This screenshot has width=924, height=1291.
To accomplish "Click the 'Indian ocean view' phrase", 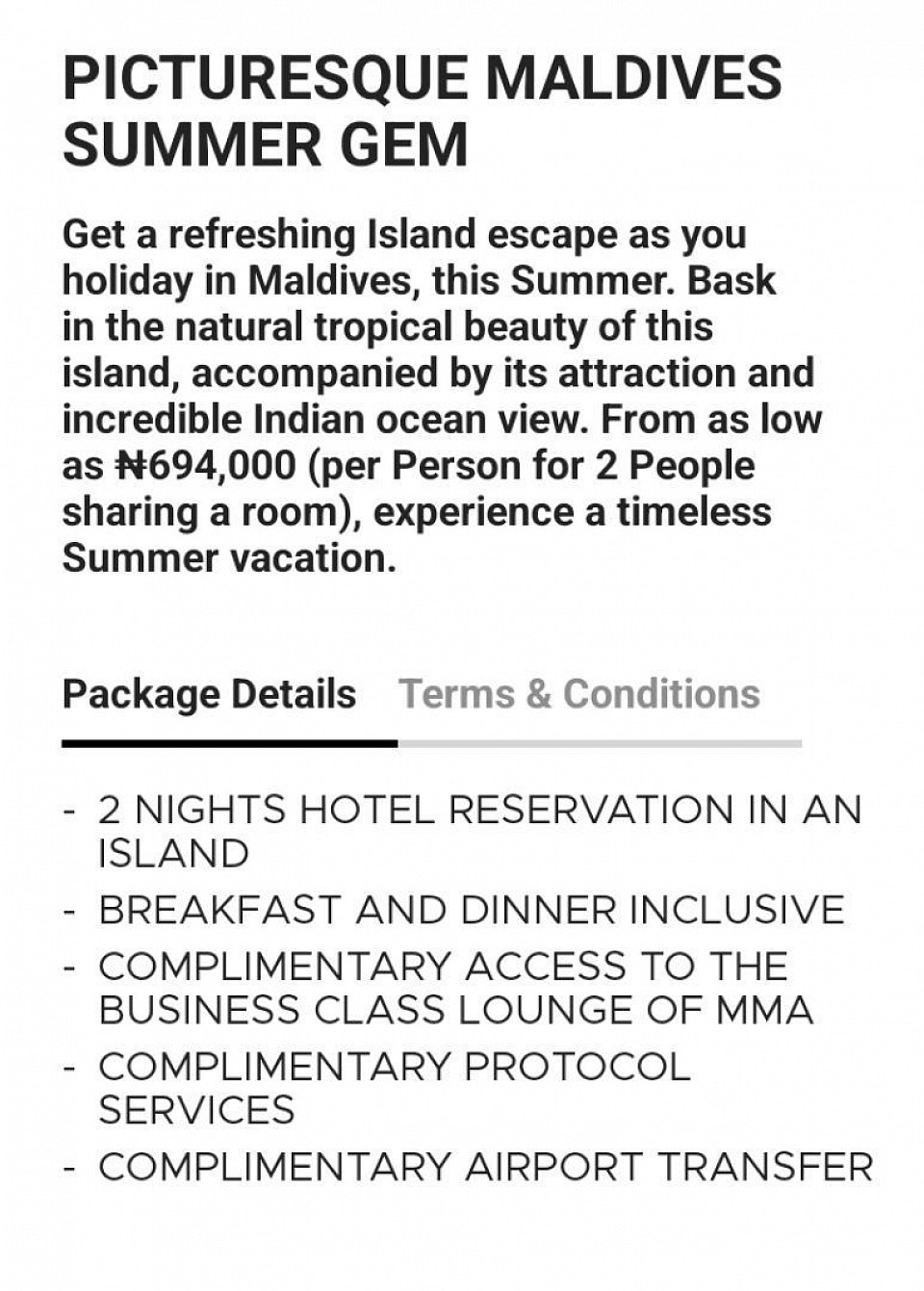I will (x=422, y=420).
